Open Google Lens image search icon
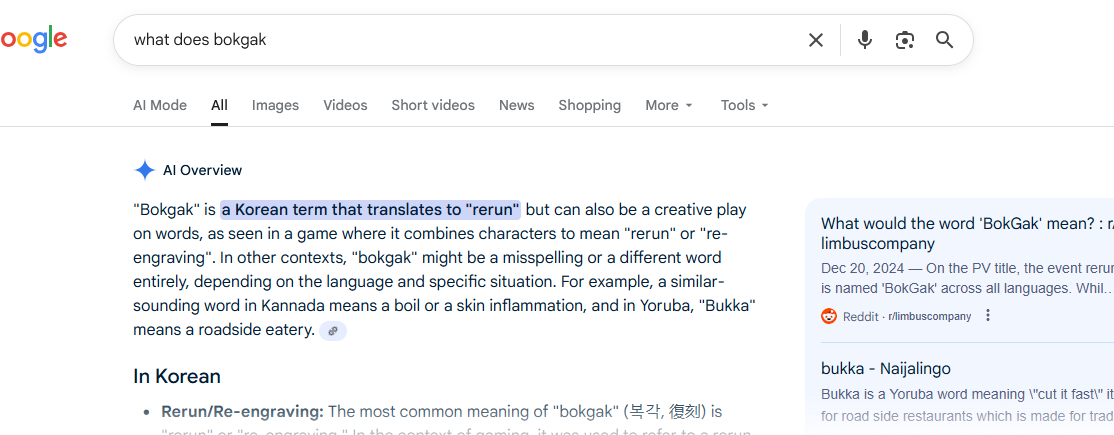This screenshot has width=1114, height=435. point(904,40)
